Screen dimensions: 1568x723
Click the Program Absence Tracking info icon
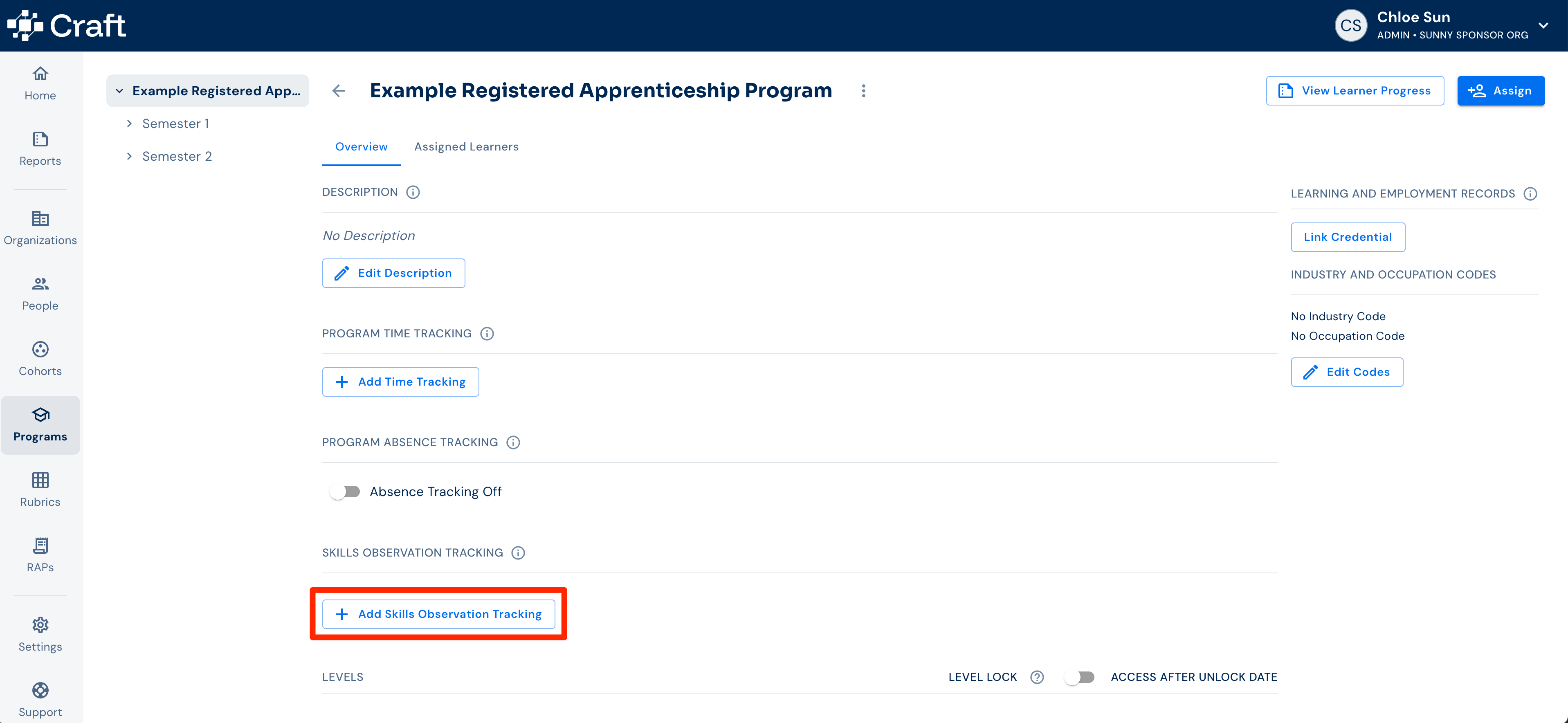pyautogui.click(x=513, y=442)
